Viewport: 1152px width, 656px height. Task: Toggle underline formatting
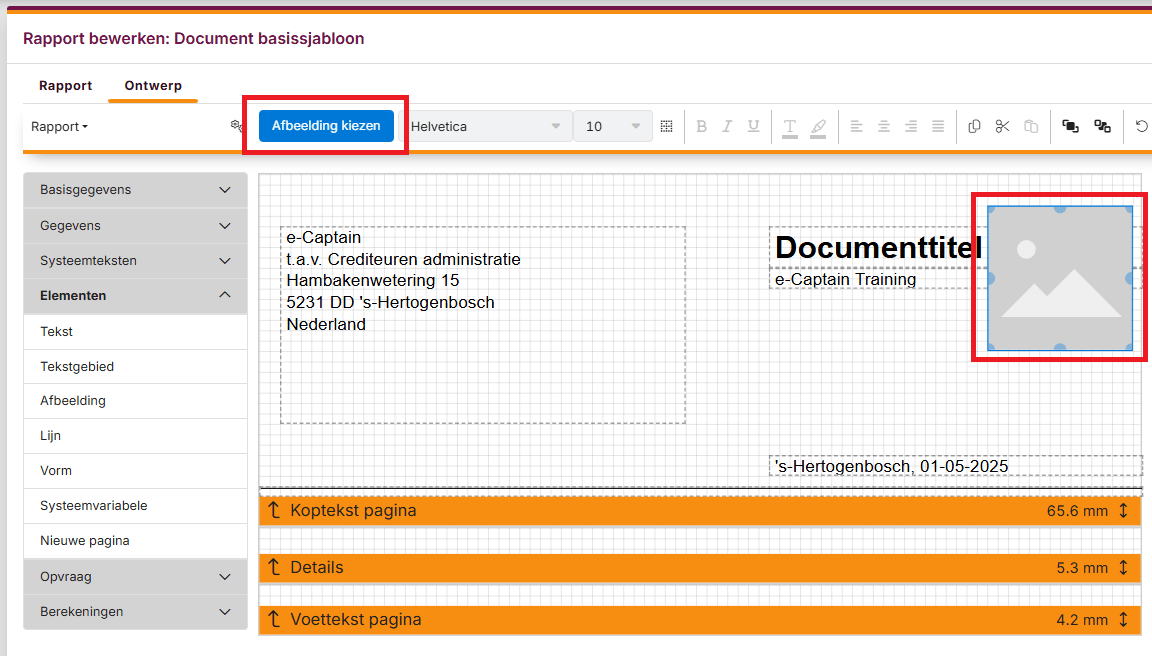coord(753,126)
